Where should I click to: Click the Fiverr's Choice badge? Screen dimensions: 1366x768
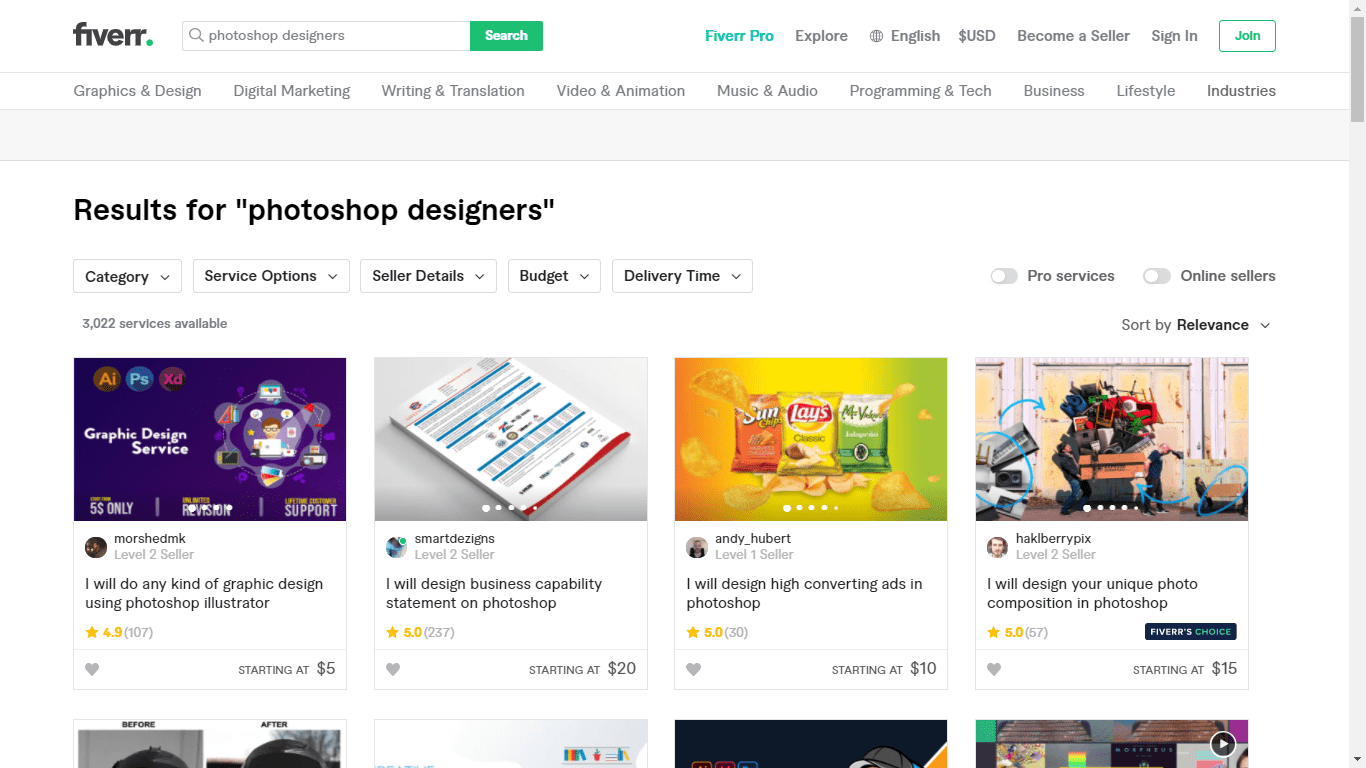click(x=1191, y=632)
